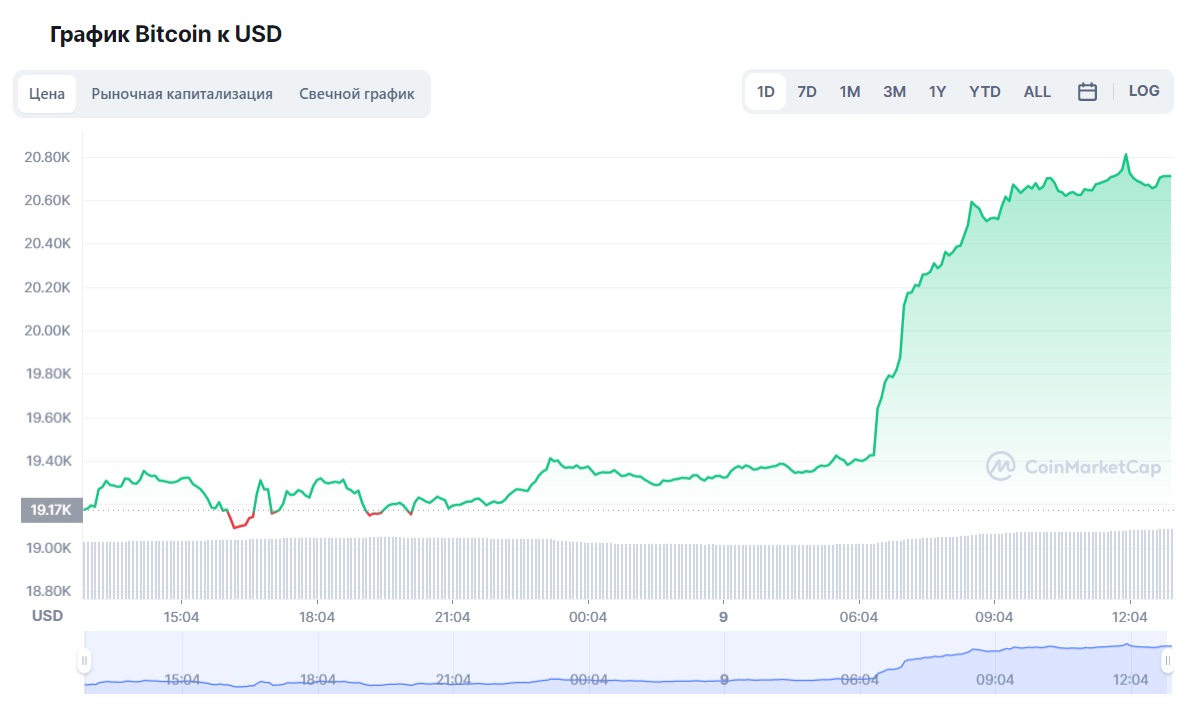
Task: Select the YTD time range
Action: click(984, 90)
